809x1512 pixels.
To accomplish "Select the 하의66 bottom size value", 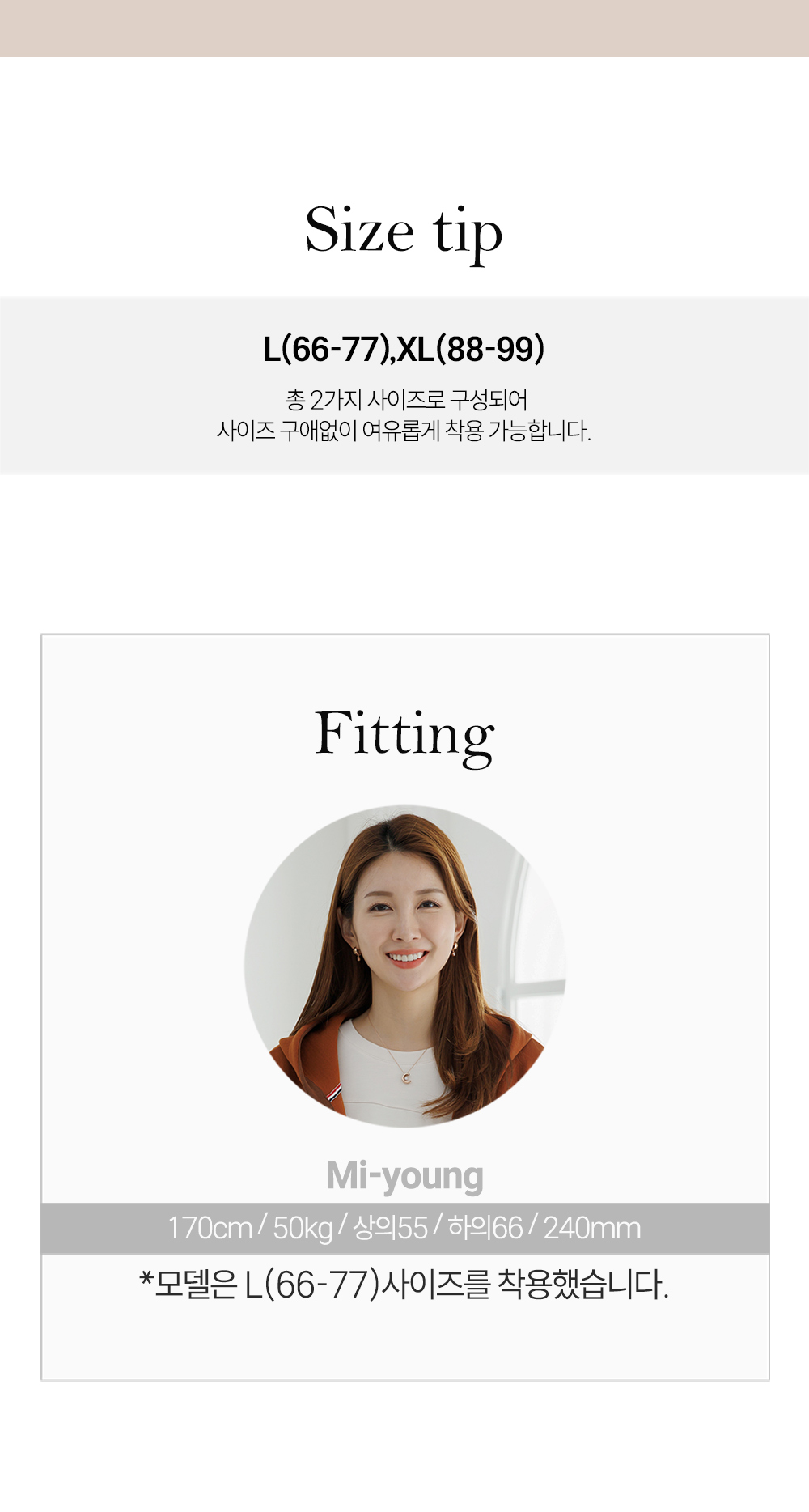I will click(x=485, y=1228).
